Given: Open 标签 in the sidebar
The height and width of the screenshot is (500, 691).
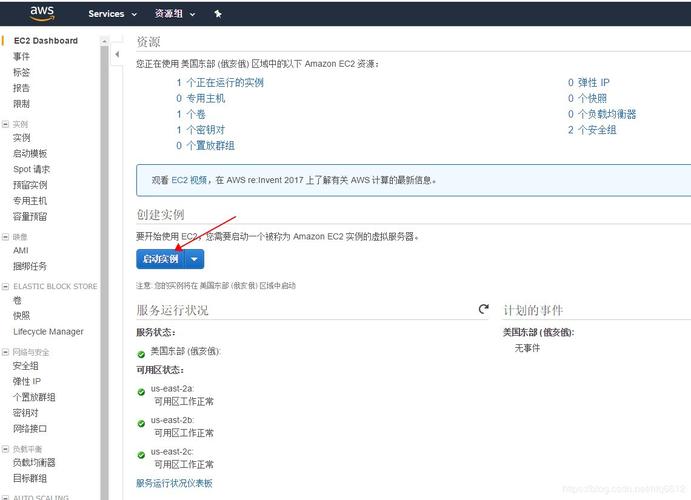Looking at the screenshot, I should tap(21, 72).
